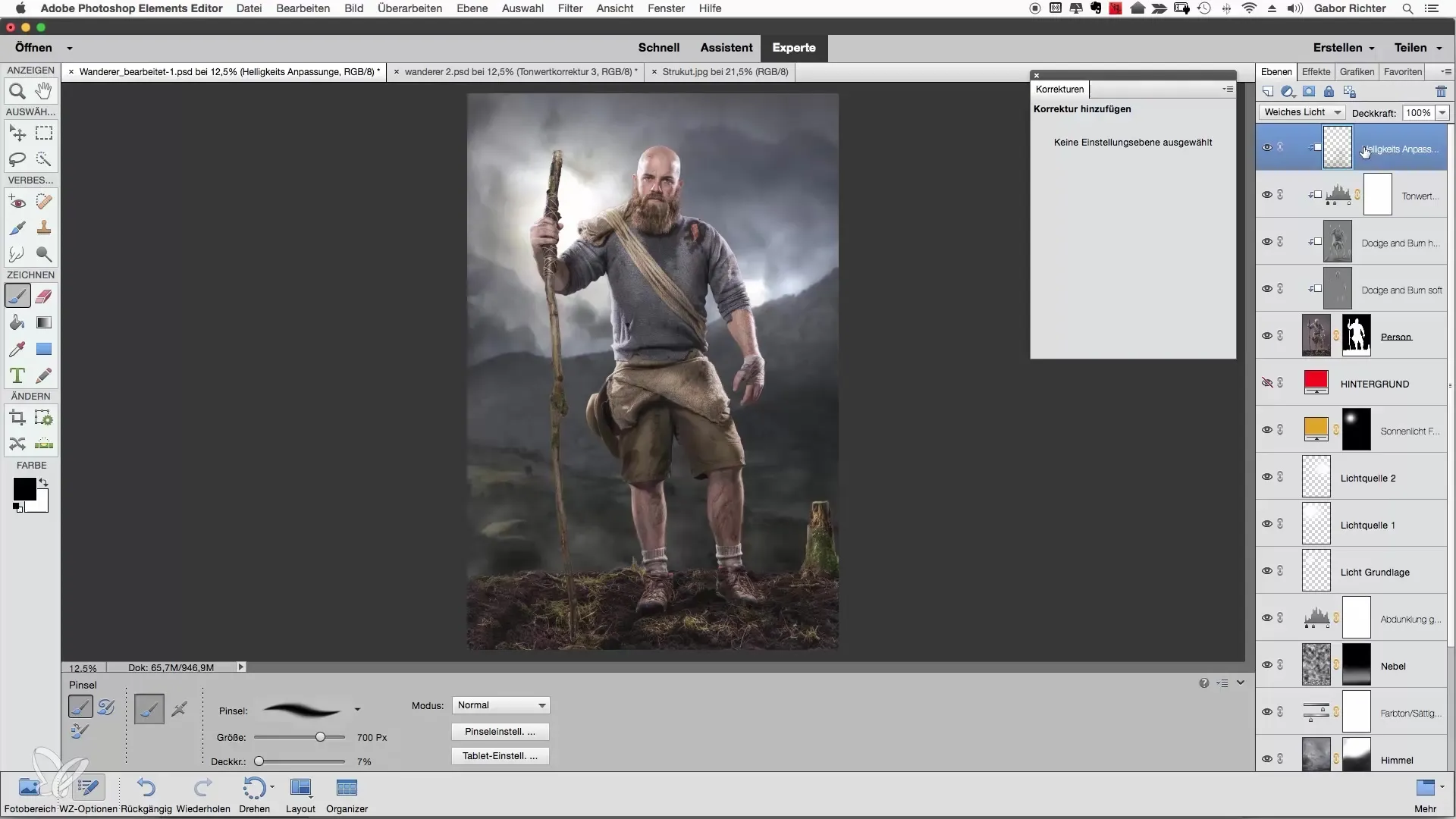Open the brush preset picker dropdown

click(x=357, y=711)
